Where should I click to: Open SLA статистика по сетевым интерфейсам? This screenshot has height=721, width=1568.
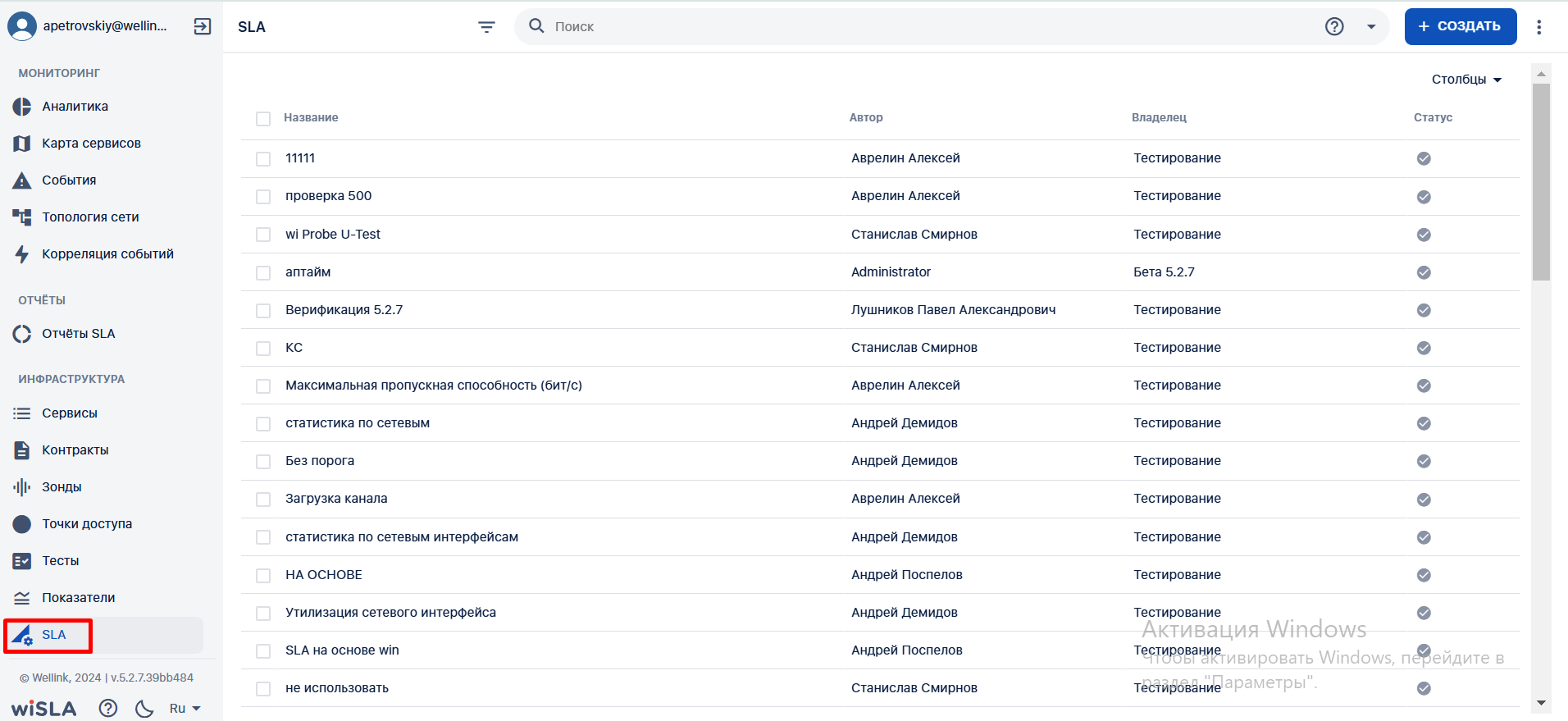tap(402, 537)
